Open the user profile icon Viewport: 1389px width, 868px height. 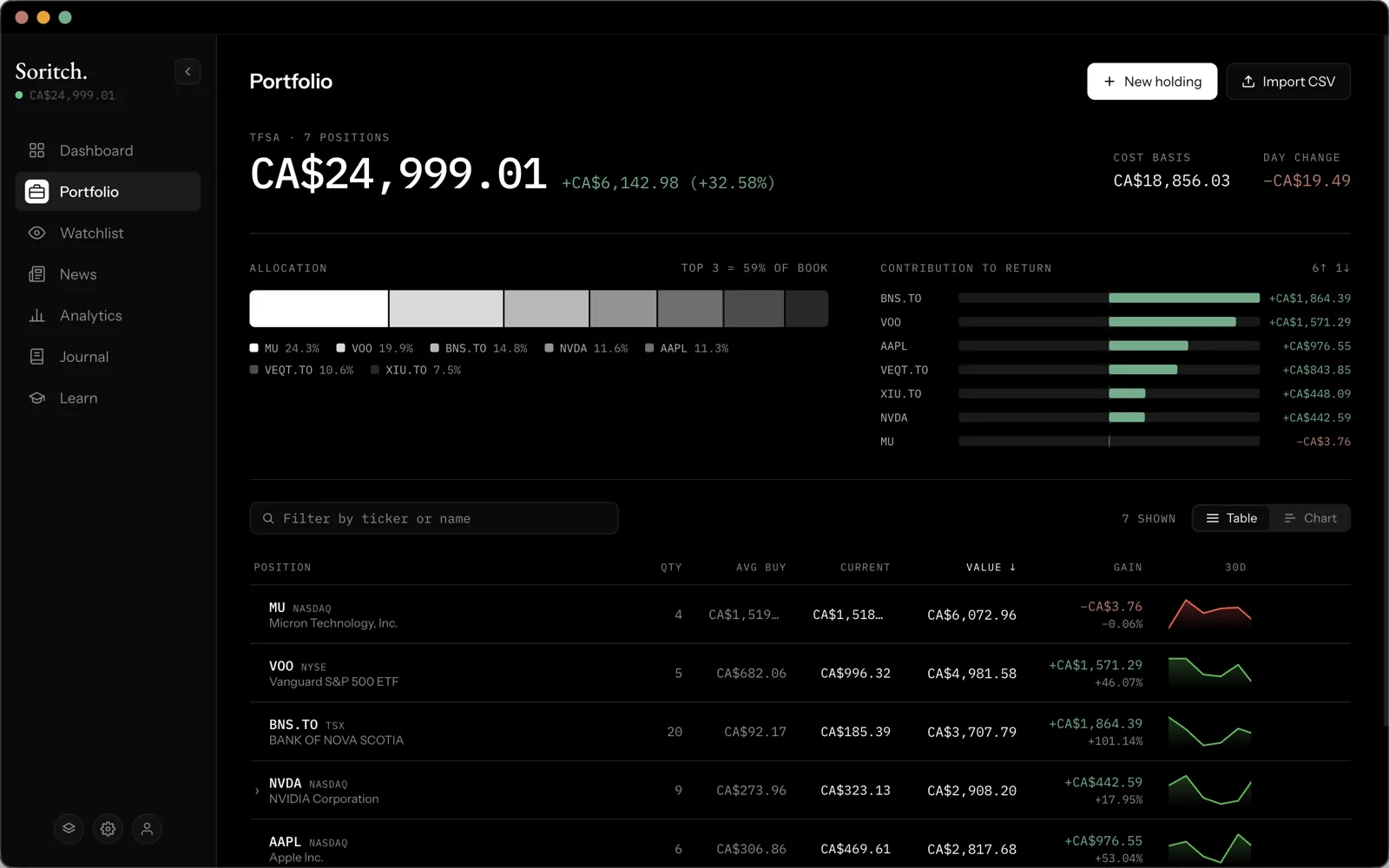point(147,828)
